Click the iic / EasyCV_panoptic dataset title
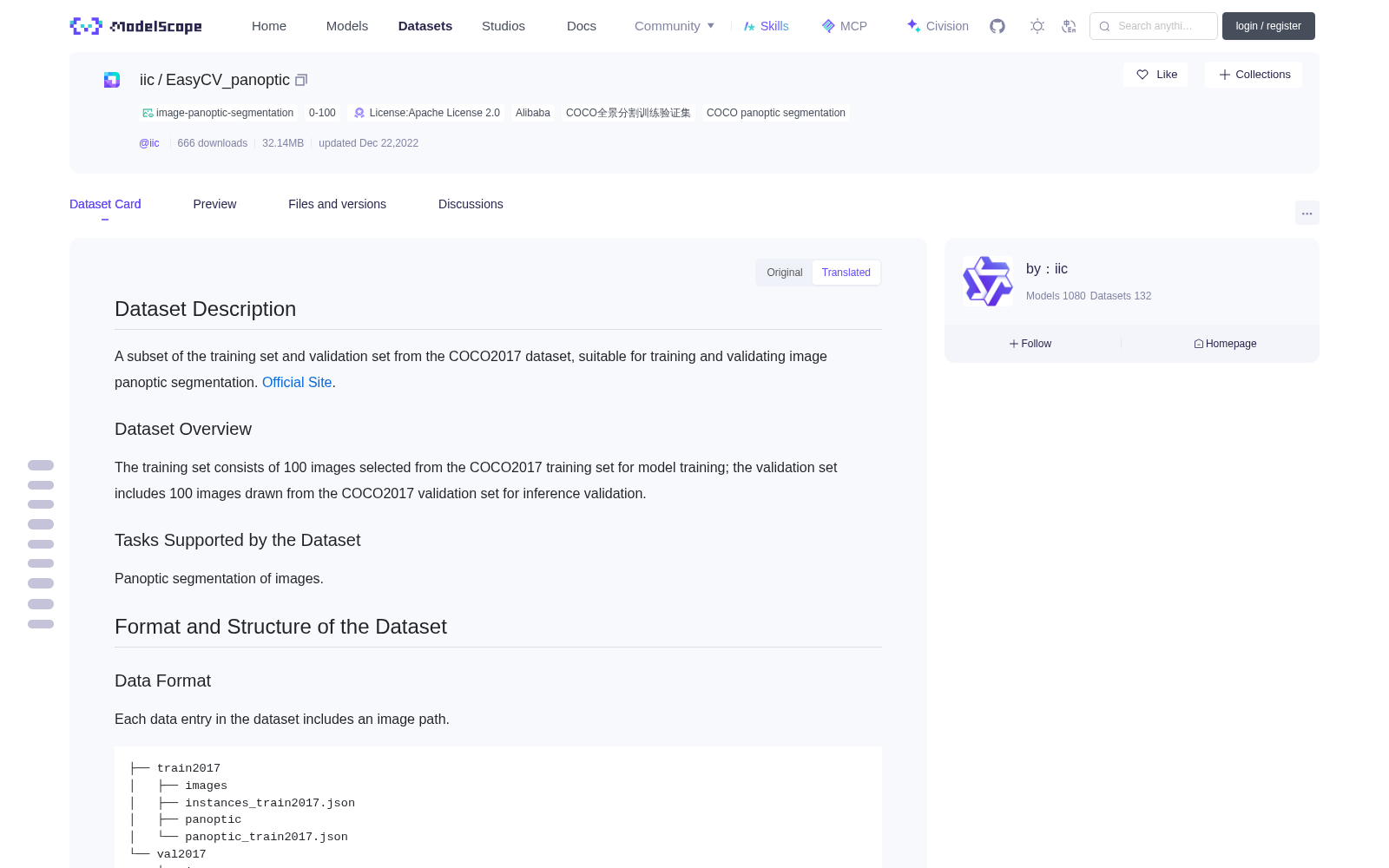This screenshot has width=1389, height=868. [x=214, y=80]
